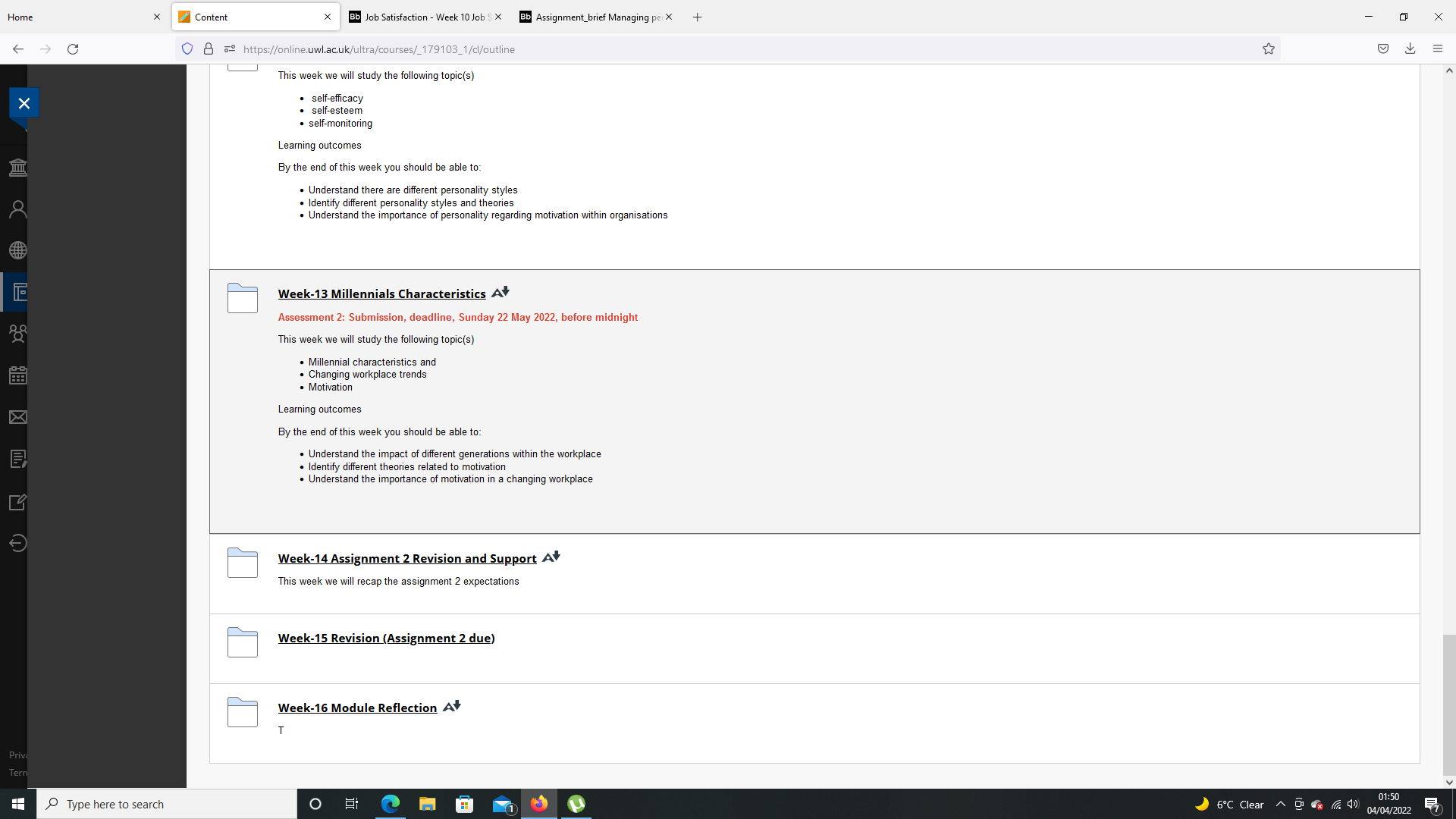The image size is (1456, 819).
Task: Open Week-13 Millennials Characteristics folder link
Action: [x=381, y=293]
